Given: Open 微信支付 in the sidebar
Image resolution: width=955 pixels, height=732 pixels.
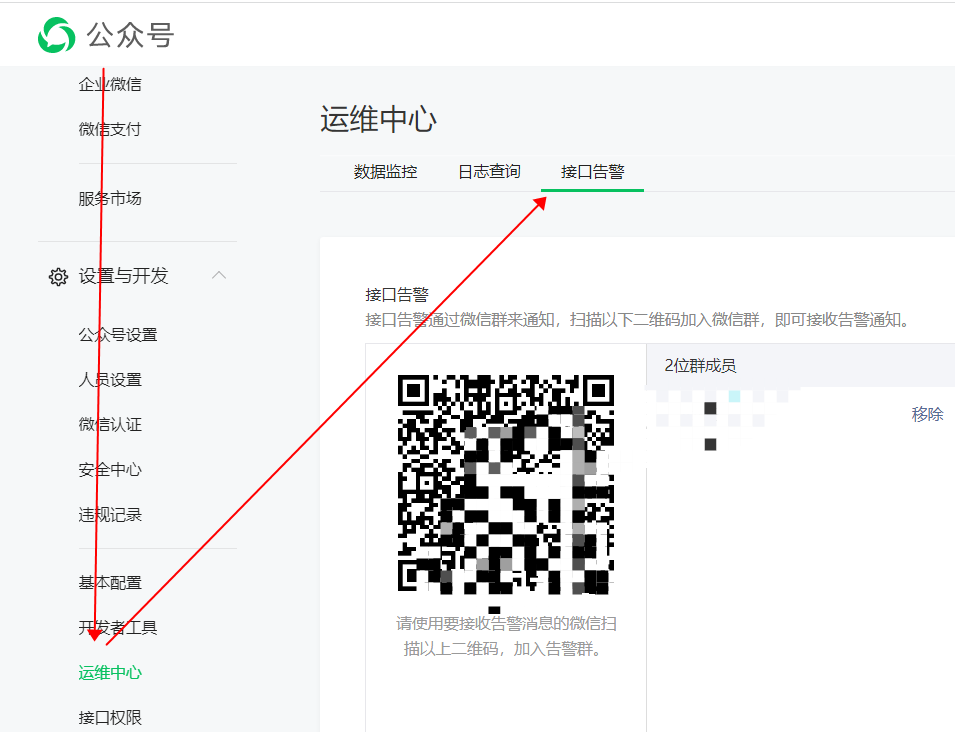Looking at the screenshot, I should coord(110,129).
